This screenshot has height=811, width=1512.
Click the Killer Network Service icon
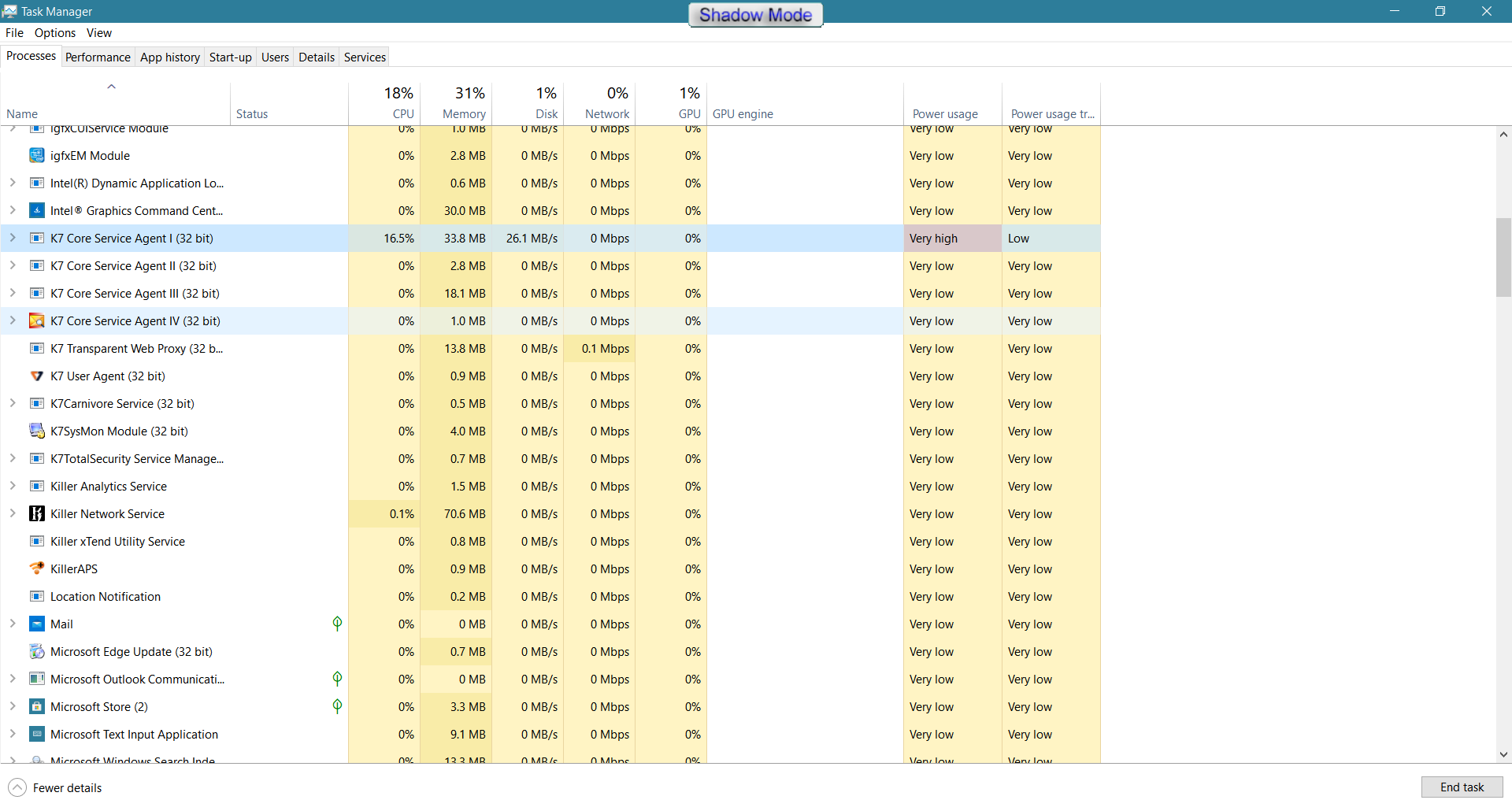pyautogui.click(x=36, y=514)
